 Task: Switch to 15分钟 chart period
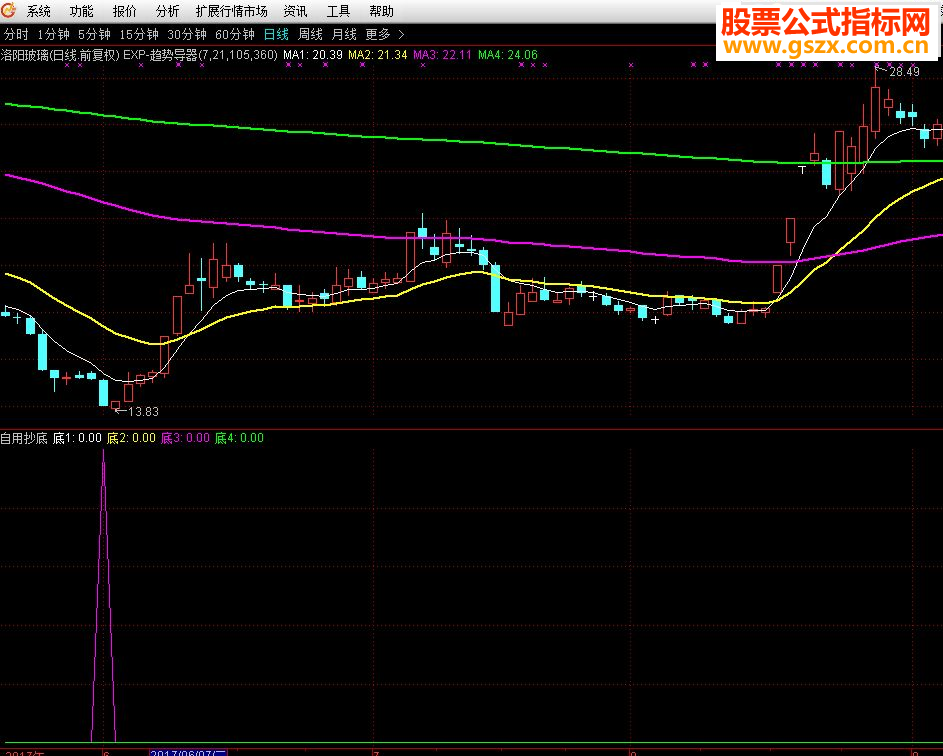(x=139, y=35)
